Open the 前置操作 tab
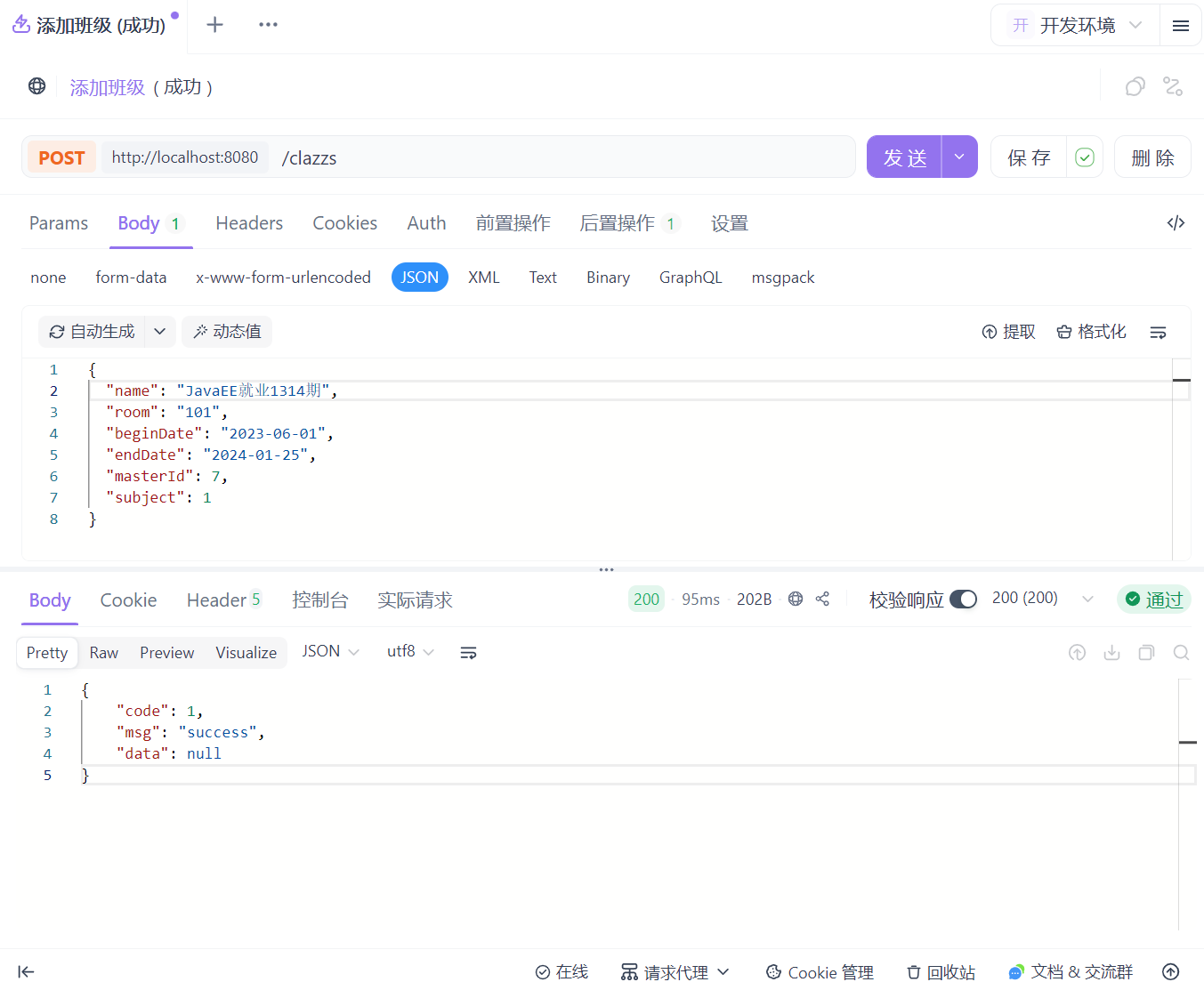The height and width of the screenshot is (990, 1204). point(513,223)
